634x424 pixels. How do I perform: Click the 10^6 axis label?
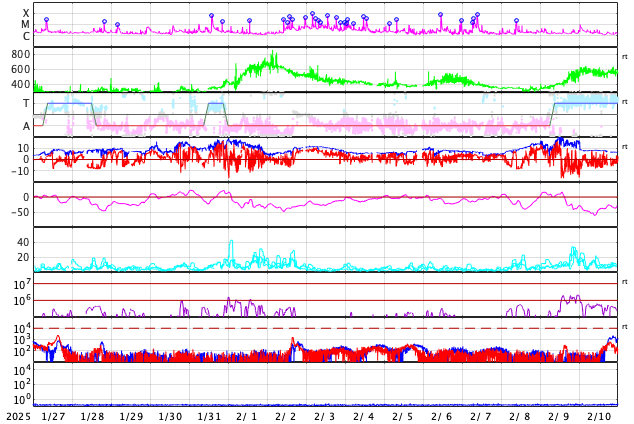point(21,301)
